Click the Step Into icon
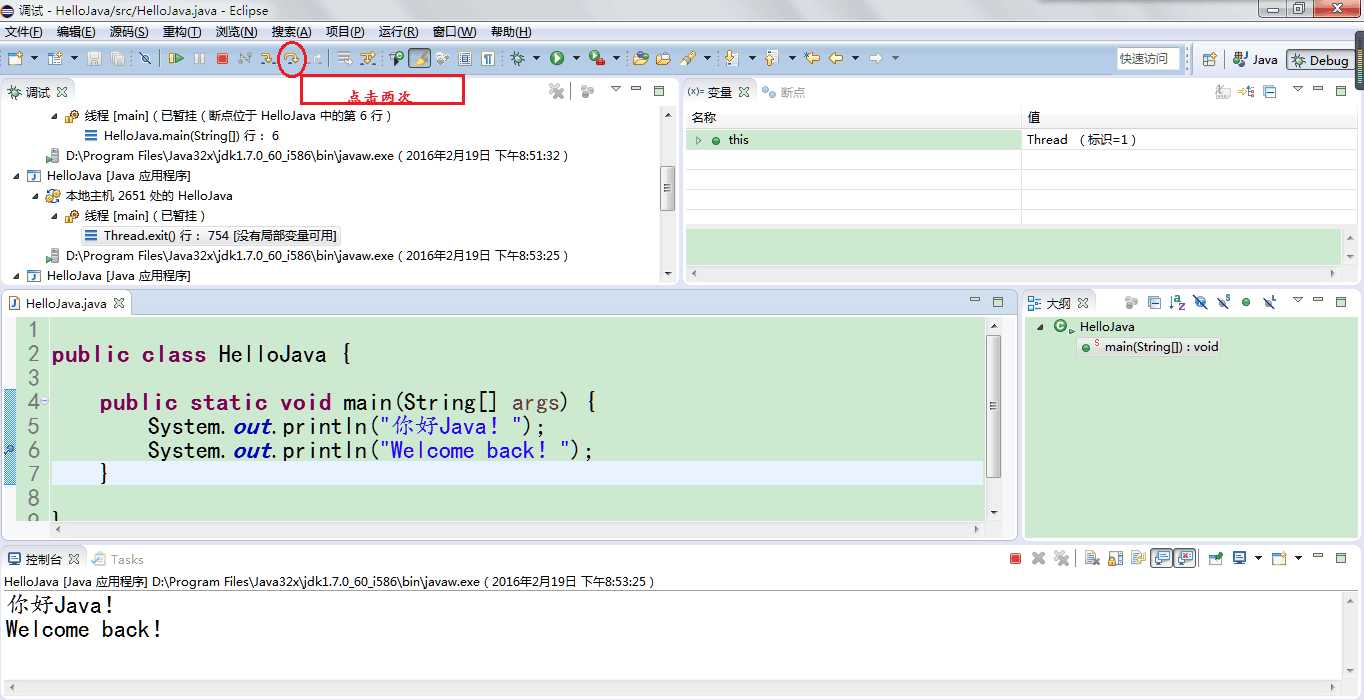This screenshot has width=1364, height=700. pyautogui.click(x=268, y=59)
